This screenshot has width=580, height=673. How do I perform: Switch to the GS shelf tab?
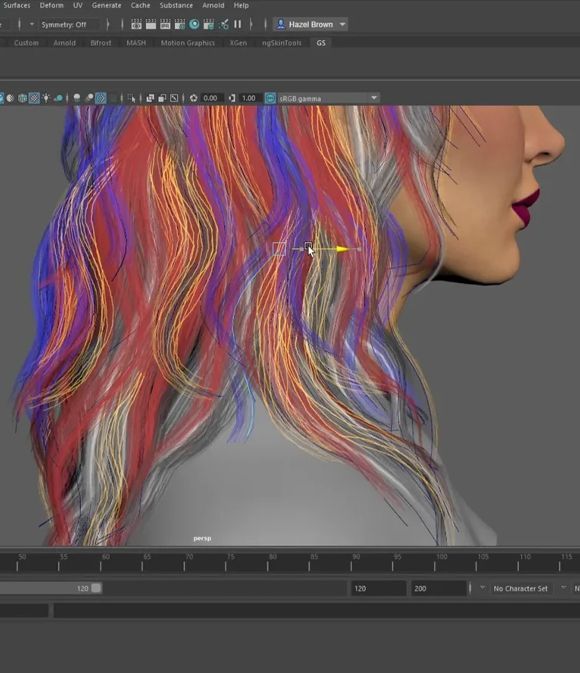pos(321,43)
